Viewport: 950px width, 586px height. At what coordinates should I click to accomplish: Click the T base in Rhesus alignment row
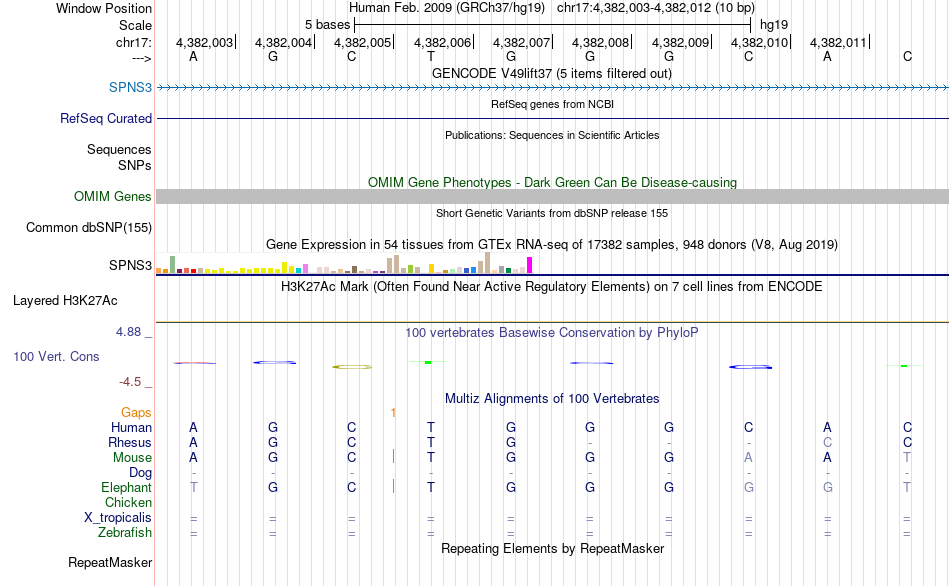431,443
